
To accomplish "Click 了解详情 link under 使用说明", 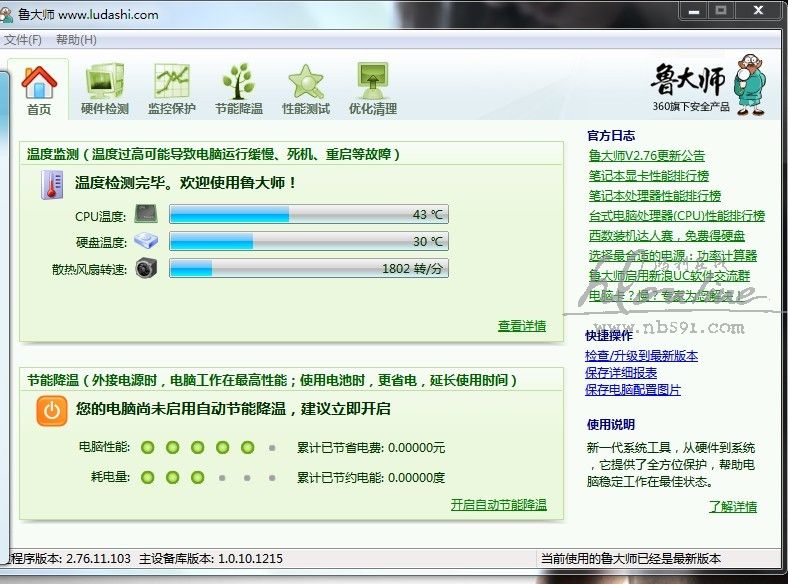I will [x=733, y=507].
